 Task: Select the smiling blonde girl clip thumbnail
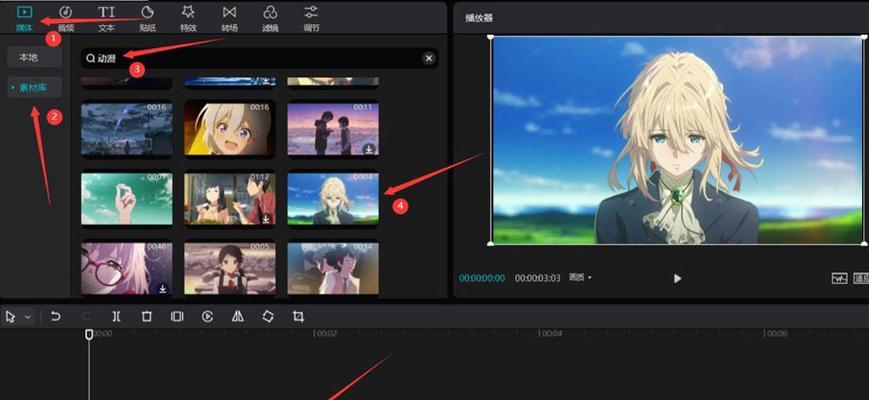230,129
